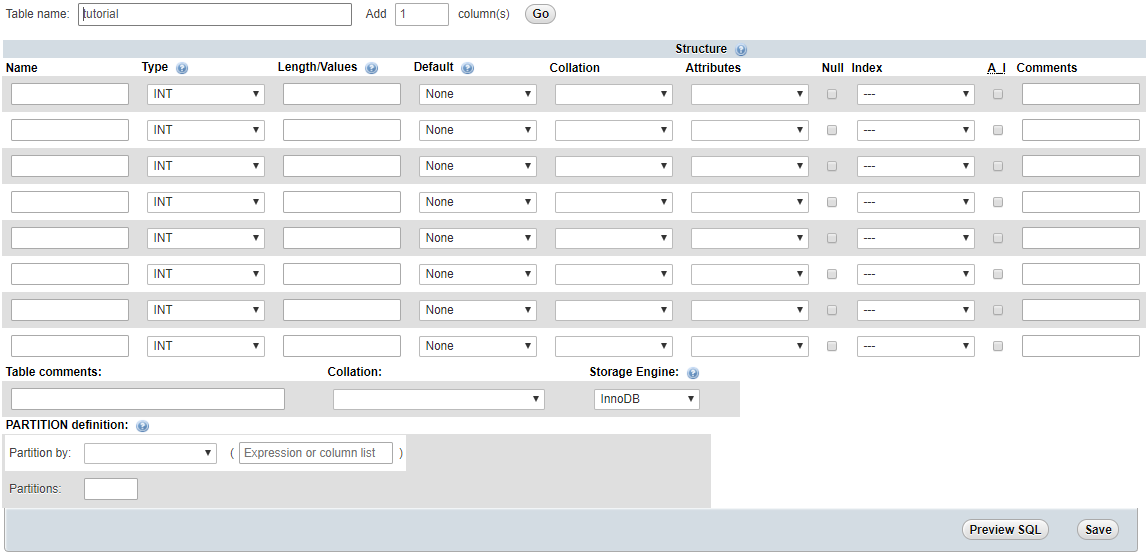Open help icon next to Storage Engine label
1146x559 pixels.
click(x=693, y=373)
